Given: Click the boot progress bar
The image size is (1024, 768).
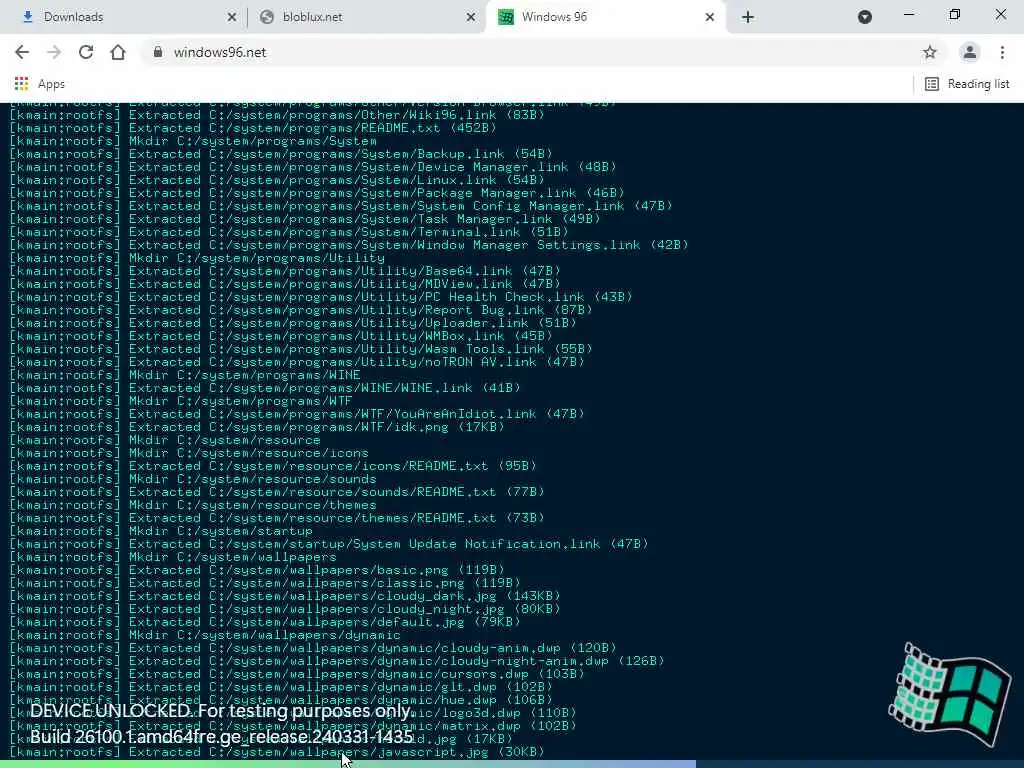Looking at the screenshot, I should click(512, 763).
